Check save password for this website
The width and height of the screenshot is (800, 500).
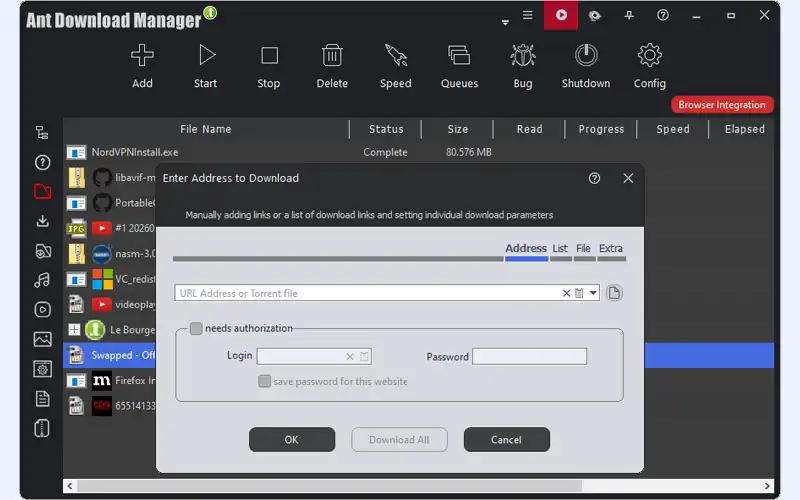pos(264,381)
